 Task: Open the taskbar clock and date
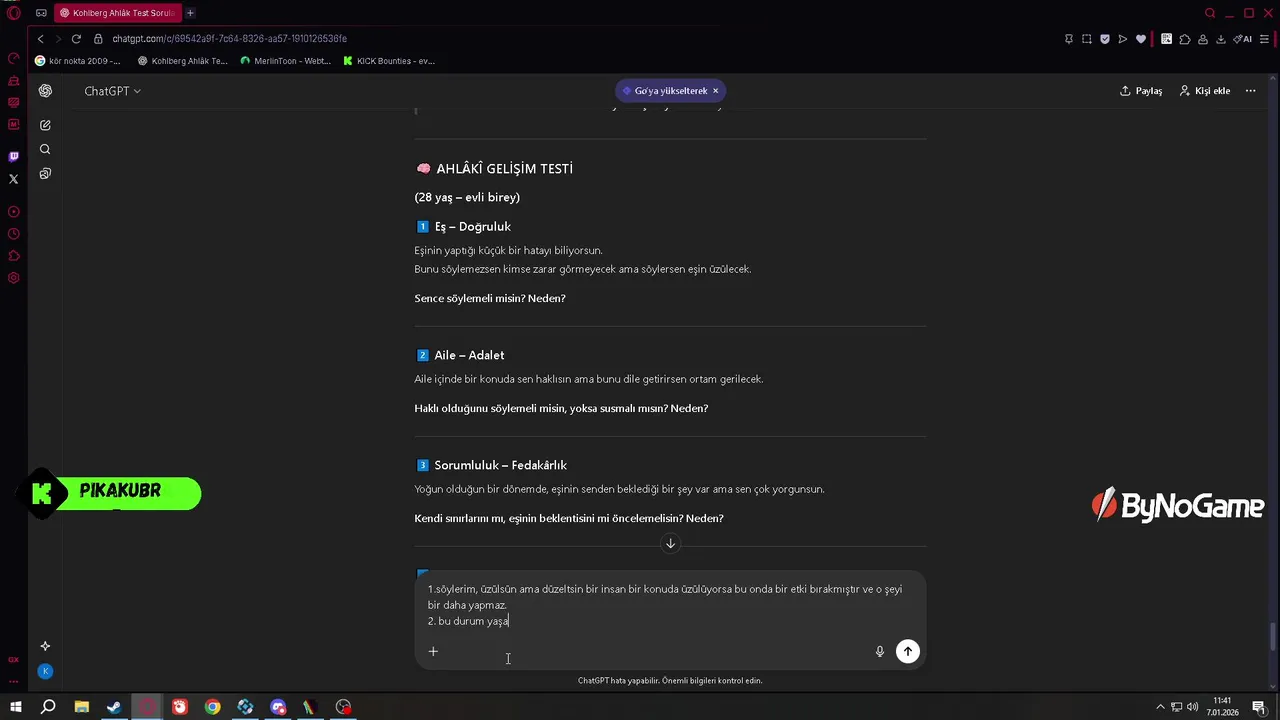(1221, 707)
